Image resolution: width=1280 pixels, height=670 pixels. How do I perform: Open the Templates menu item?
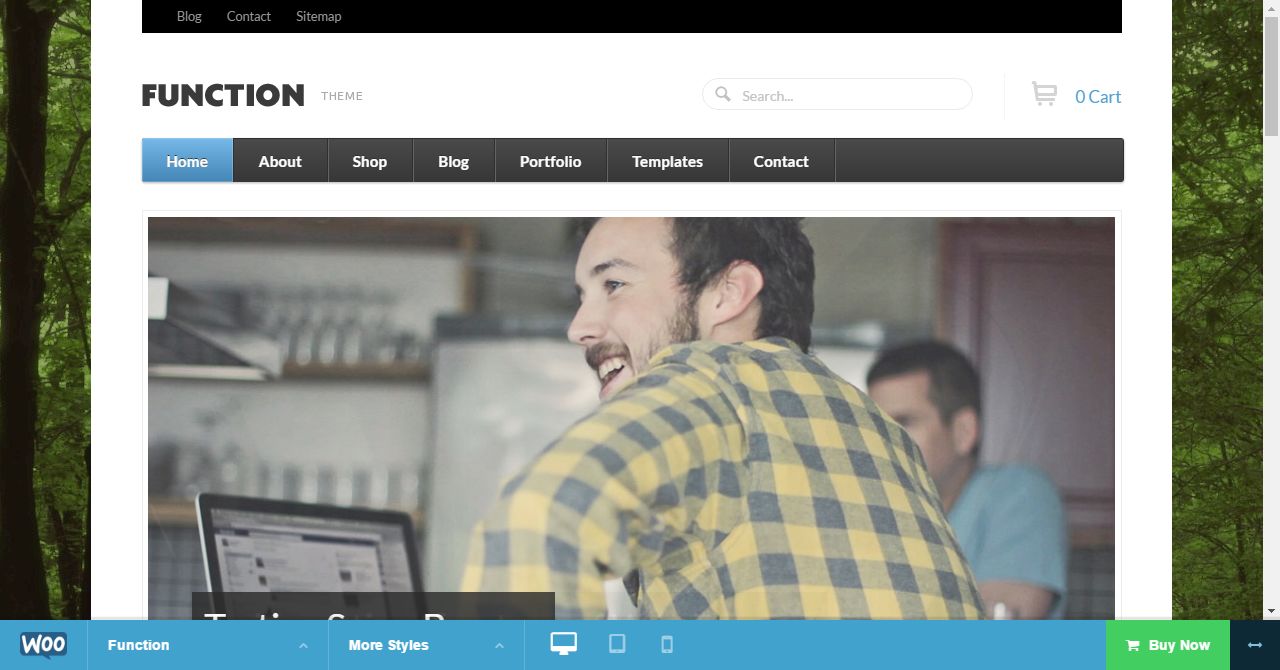coord(667,161)
